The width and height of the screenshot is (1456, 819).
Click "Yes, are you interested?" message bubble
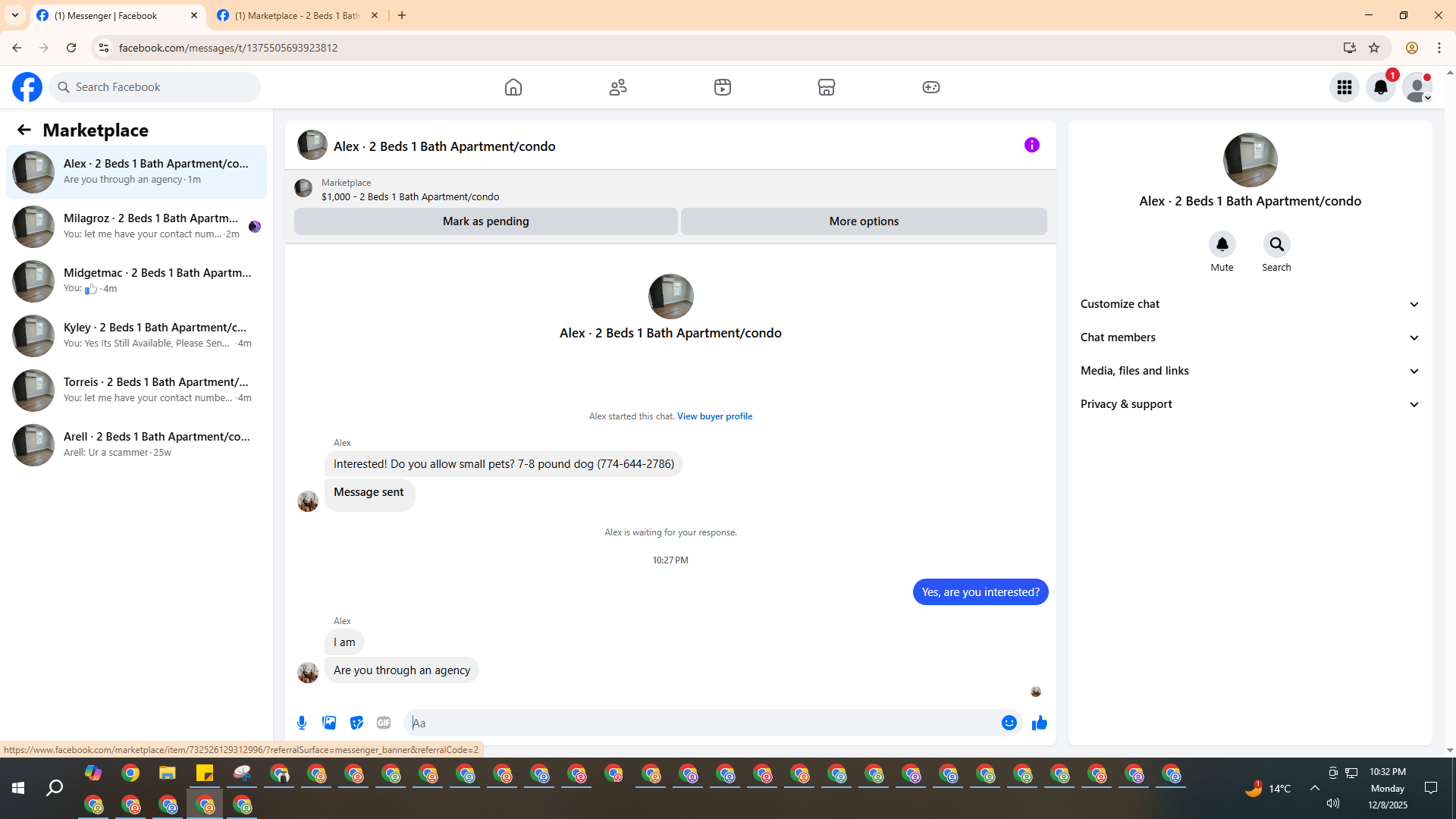coord(981,592)
